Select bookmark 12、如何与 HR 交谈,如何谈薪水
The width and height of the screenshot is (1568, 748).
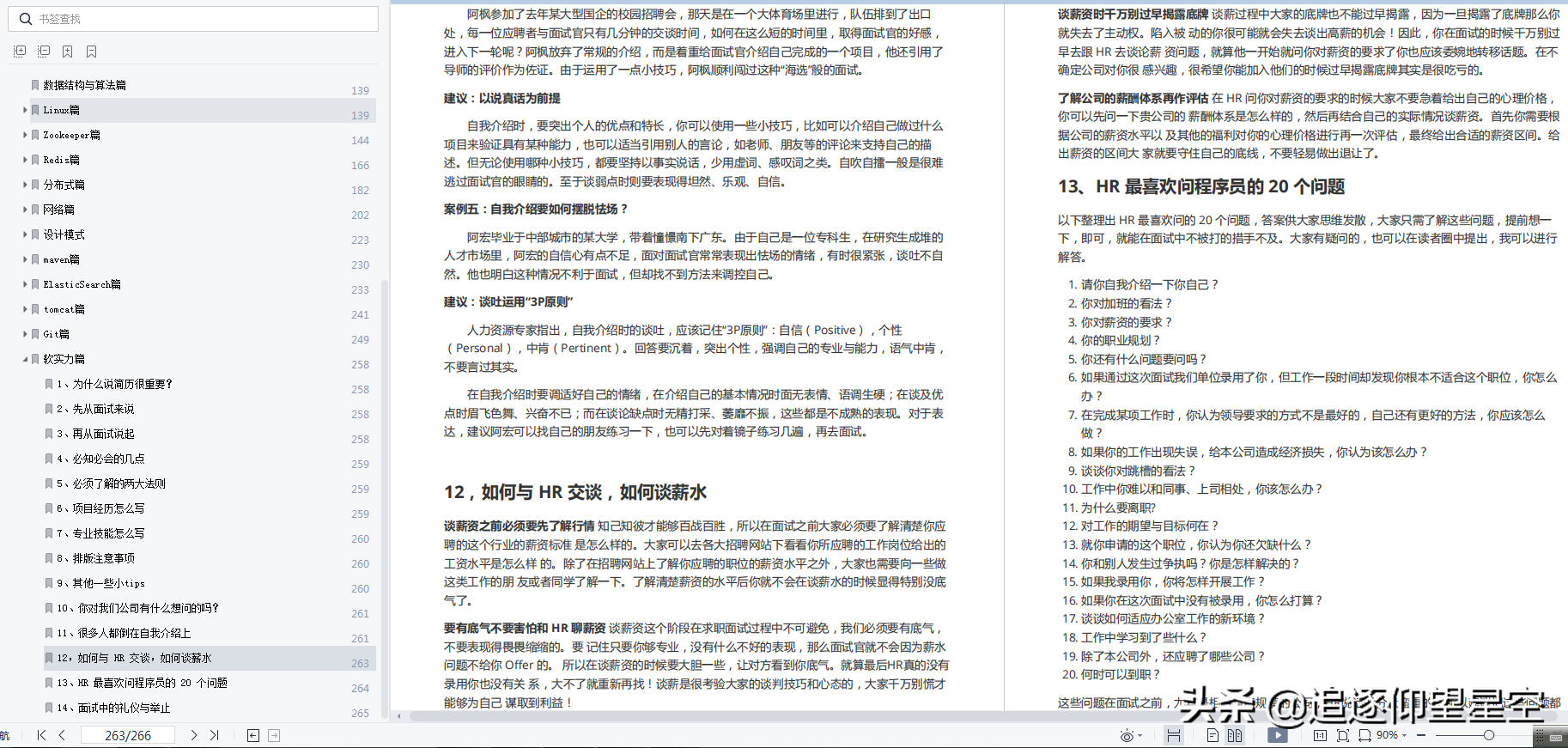134,658
